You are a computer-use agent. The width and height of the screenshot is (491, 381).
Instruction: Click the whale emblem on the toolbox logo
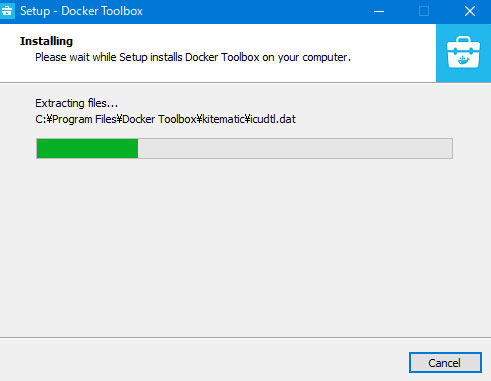(464, 60)
